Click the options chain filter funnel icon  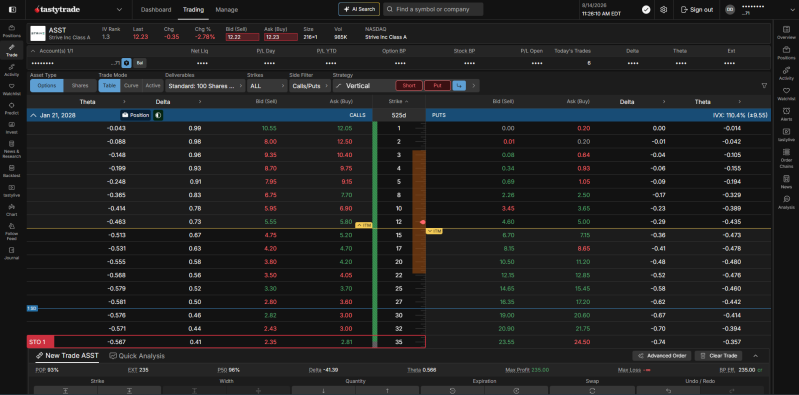[x=764, y=86]
